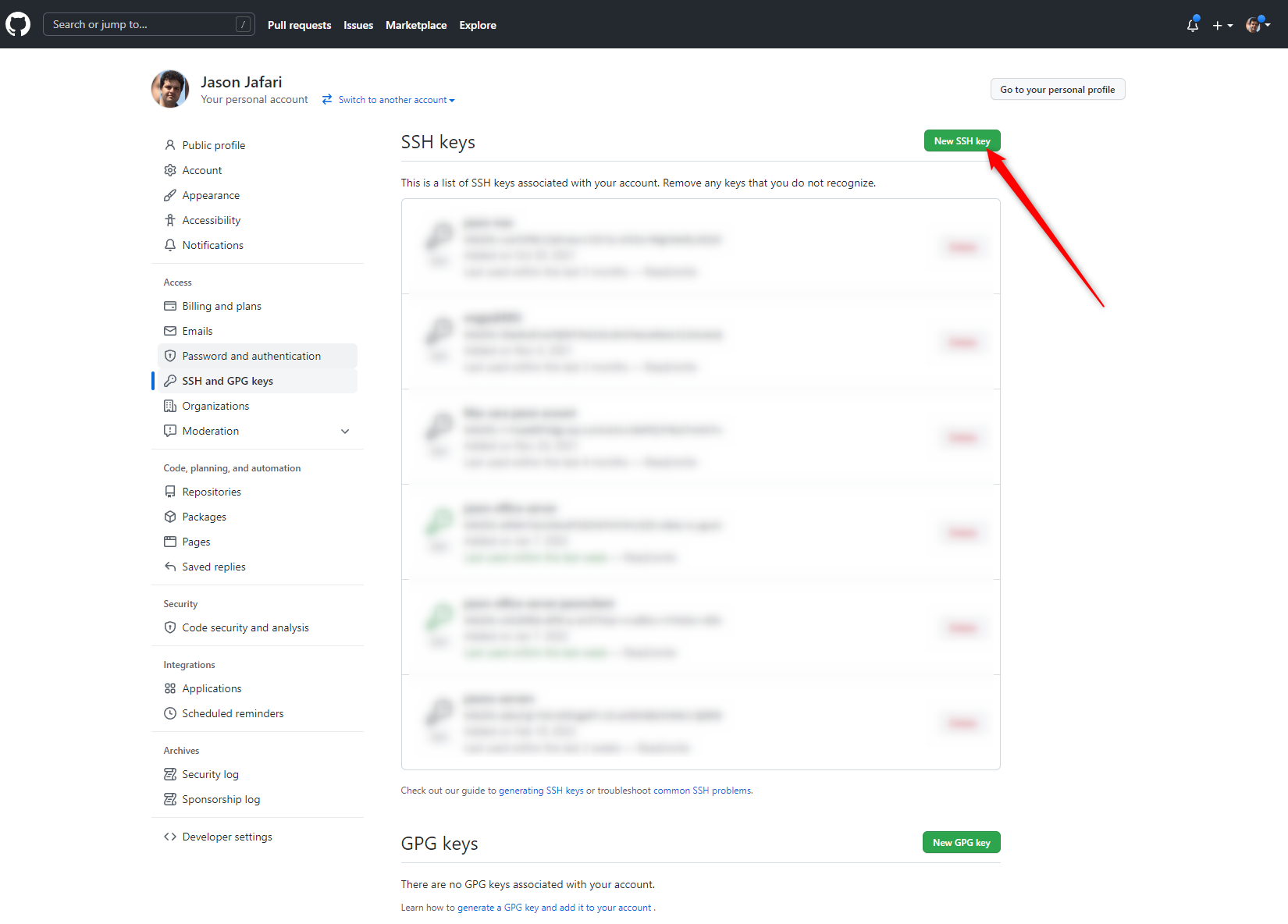
Task: Click the Password and authentication shield icon
Action: (x=170, y=356)
